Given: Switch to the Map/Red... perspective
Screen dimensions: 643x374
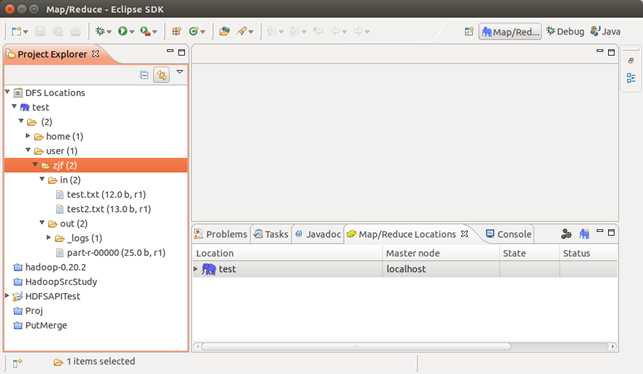Looking at the screenshot, I should 510,32.
